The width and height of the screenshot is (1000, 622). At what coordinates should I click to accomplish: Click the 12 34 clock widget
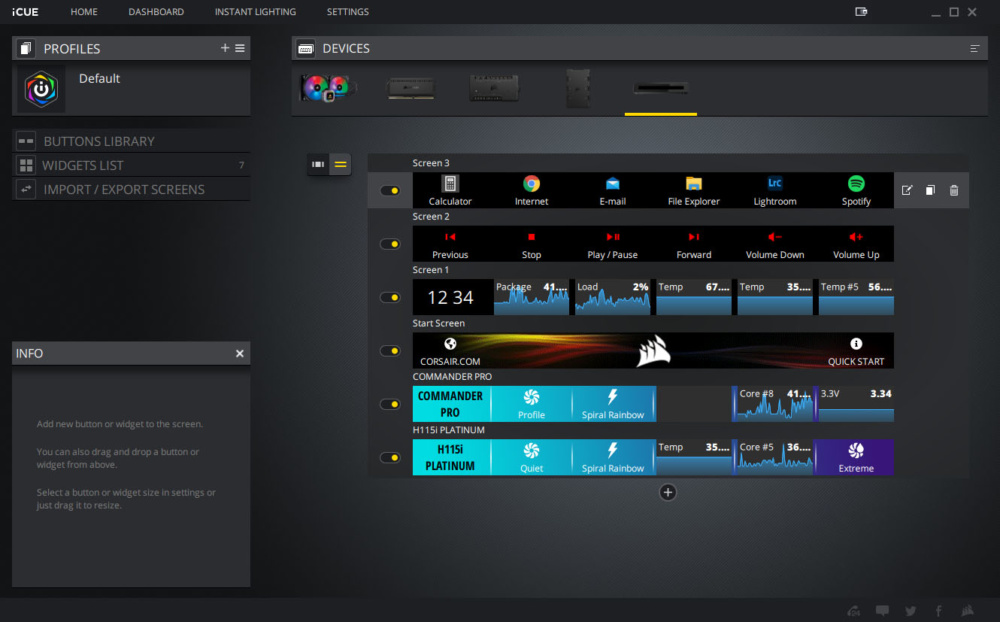[x=452, y=297]
